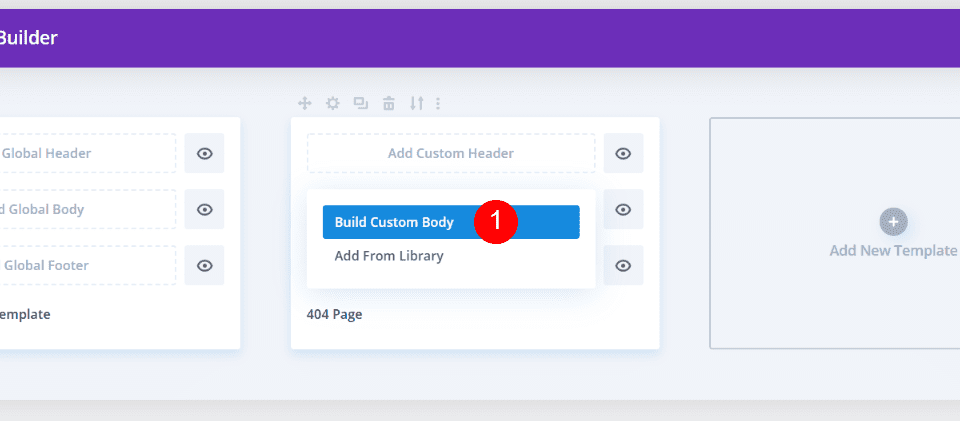Click the import/export arrows icon for 404 Page

[416, 103]
